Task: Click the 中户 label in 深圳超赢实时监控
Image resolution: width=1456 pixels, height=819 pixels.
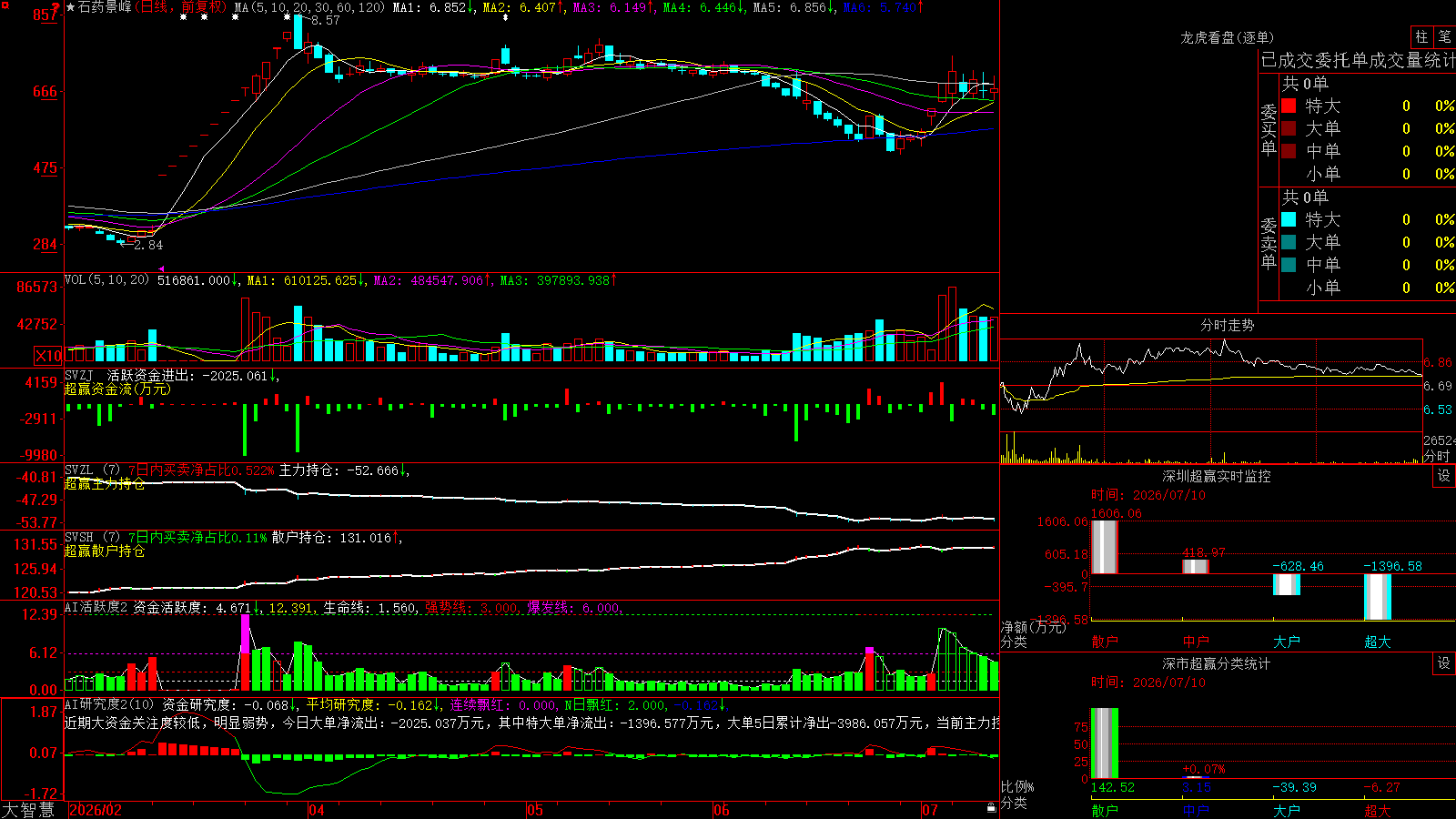Action: tap(1196, 642)
